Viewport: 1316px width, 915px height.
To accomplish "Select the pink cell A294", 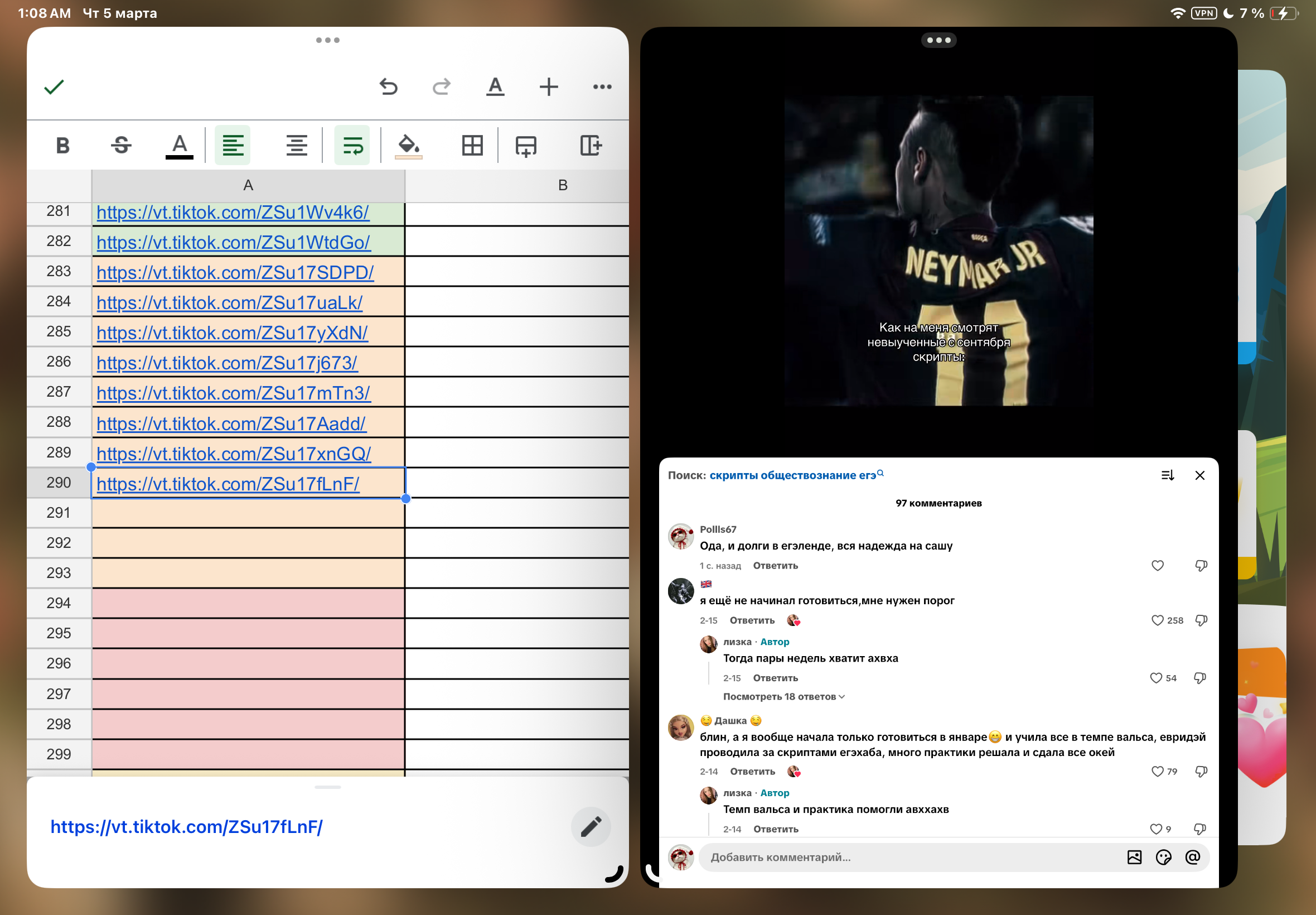I will (x=248, y=603).
